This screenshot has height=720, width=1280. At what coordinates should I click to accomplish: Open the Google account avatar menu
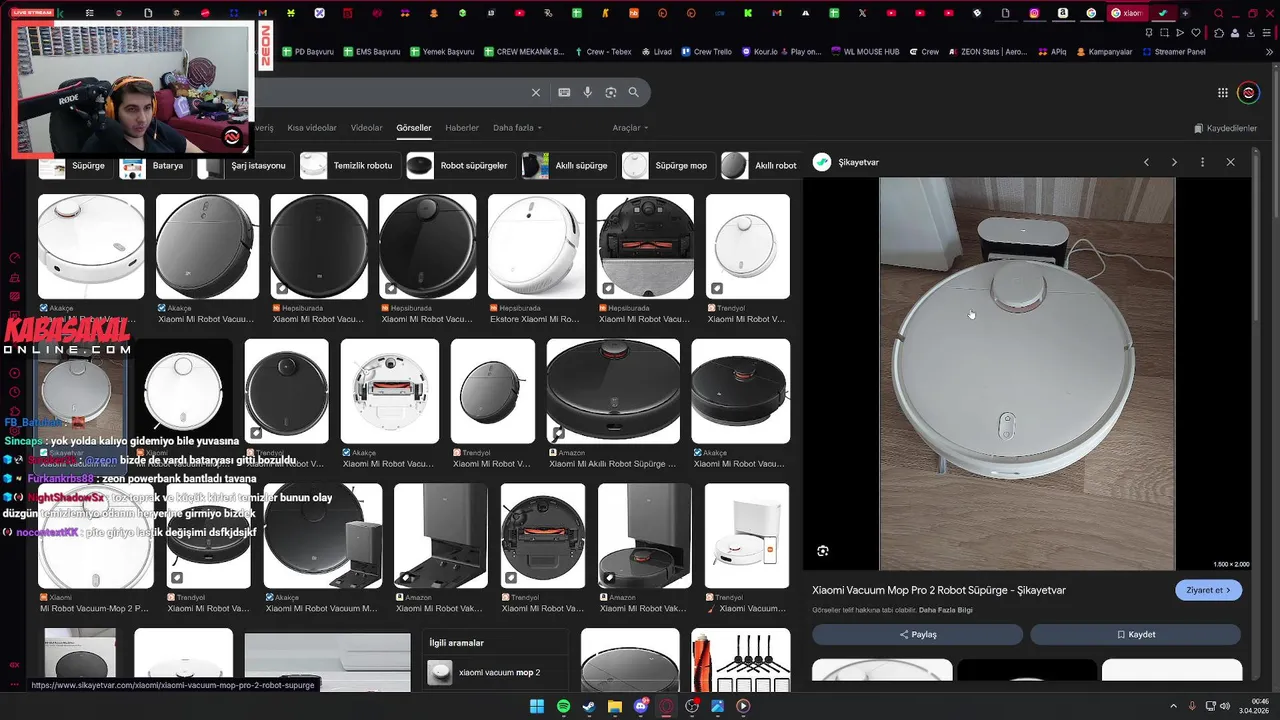(1248, 93)
